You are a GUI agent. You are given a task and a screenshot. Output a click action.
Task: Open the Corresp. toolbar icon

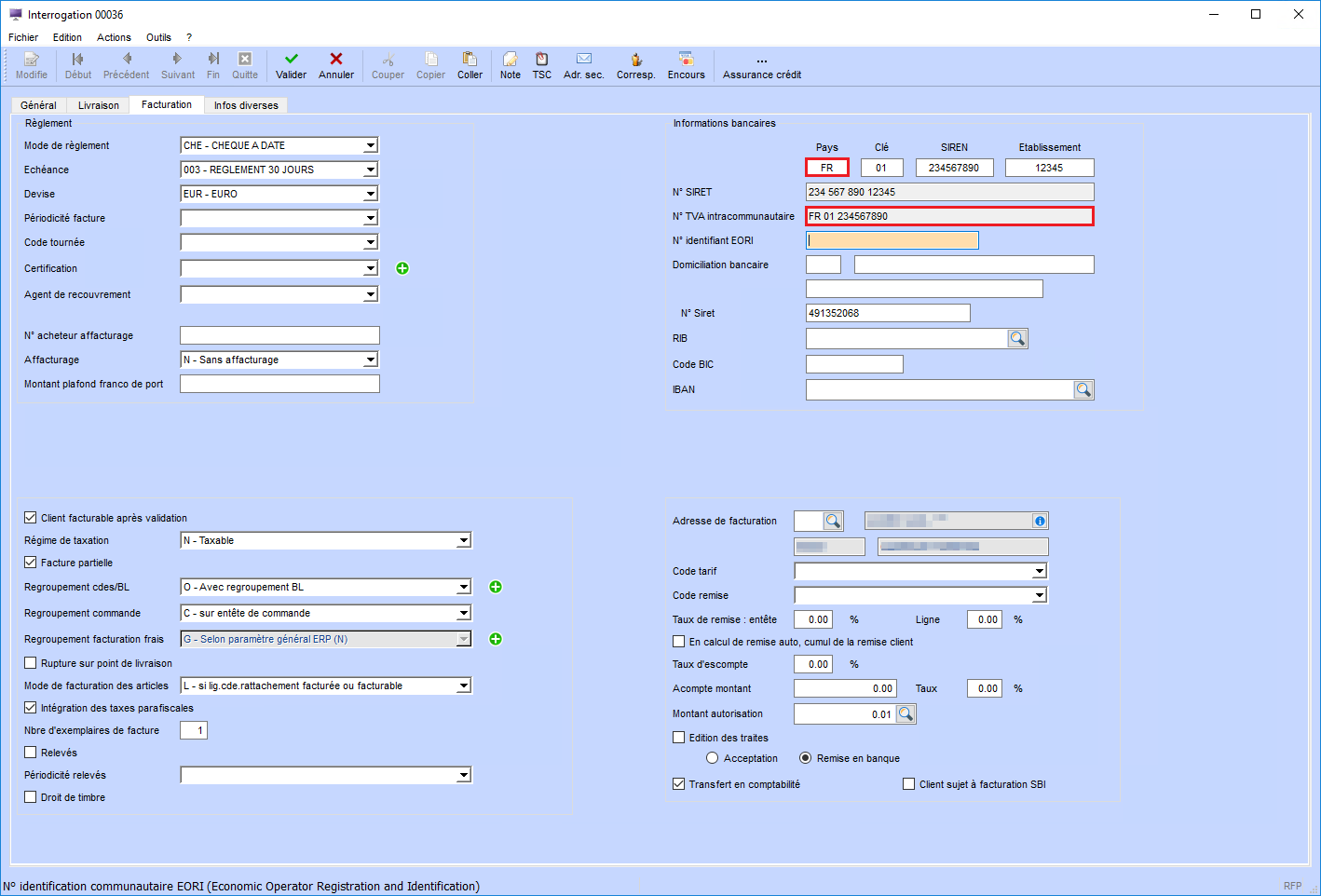tap(636, 65)
